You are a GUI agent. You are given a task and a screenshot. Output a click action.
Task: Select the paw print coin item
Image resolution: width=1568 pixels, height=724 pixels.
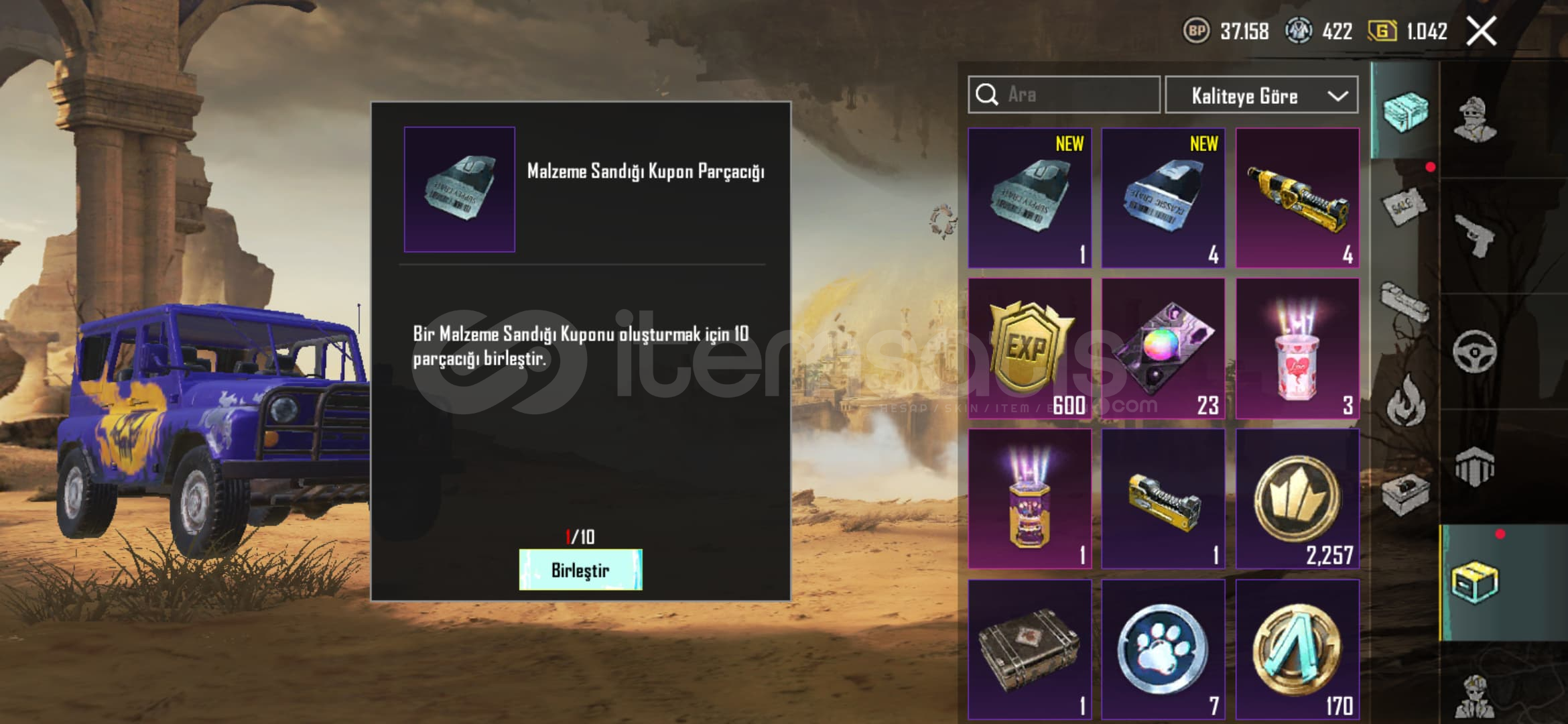tap(1163, 650)
